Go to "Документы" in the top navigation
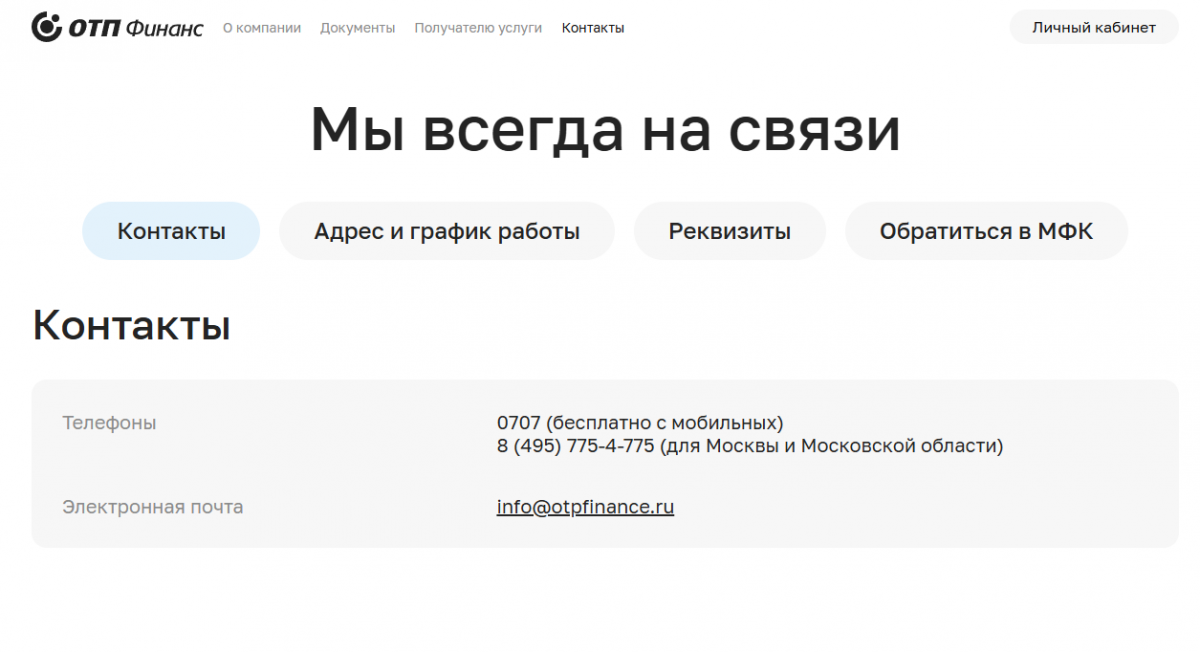 tap(358, 28)
